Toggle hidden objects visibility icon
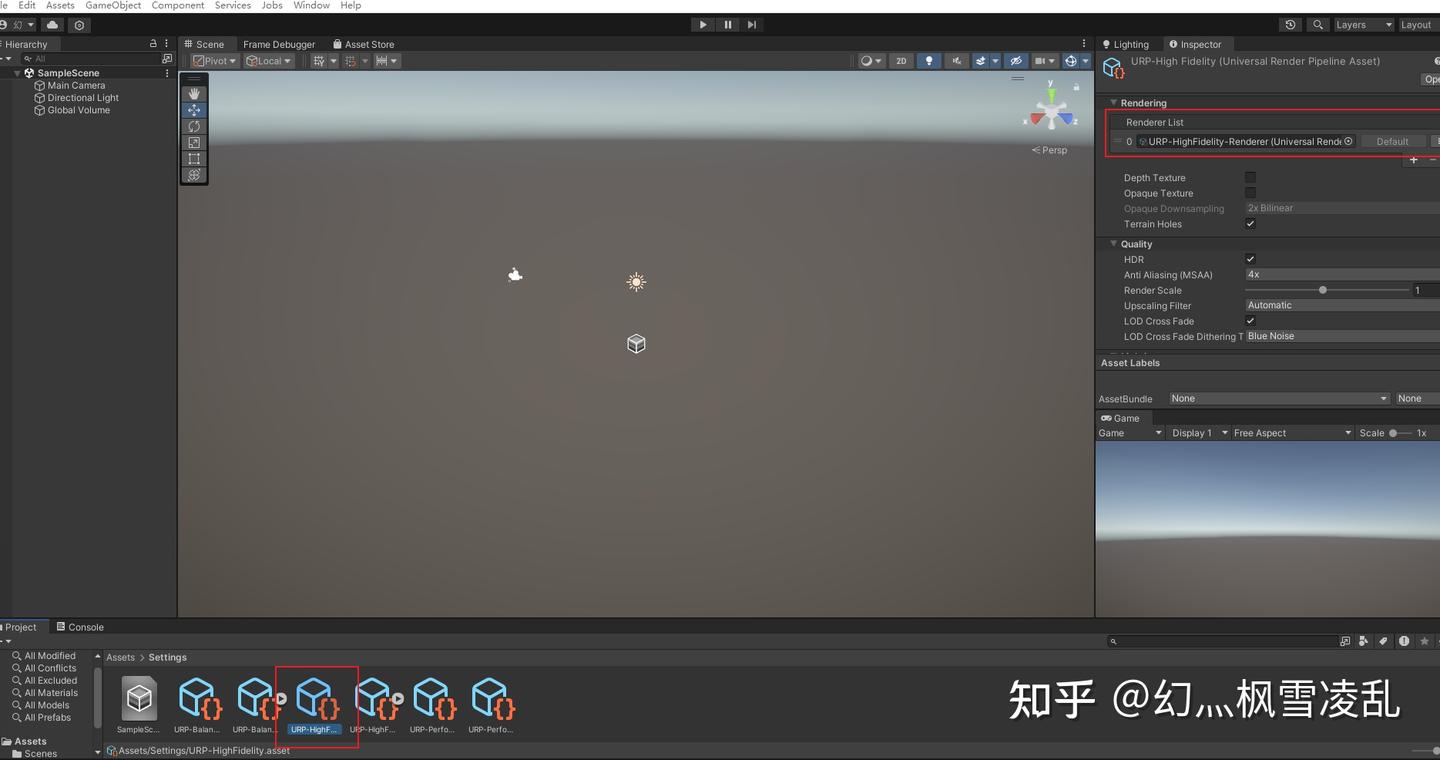This screenshot has width=1440, height=760. 1015,61
